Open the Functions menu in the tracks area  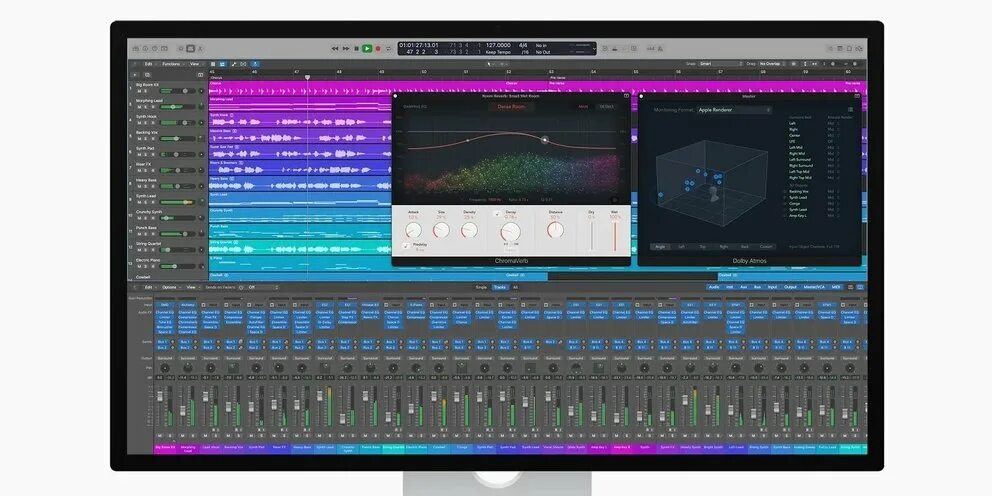point(171,64)
